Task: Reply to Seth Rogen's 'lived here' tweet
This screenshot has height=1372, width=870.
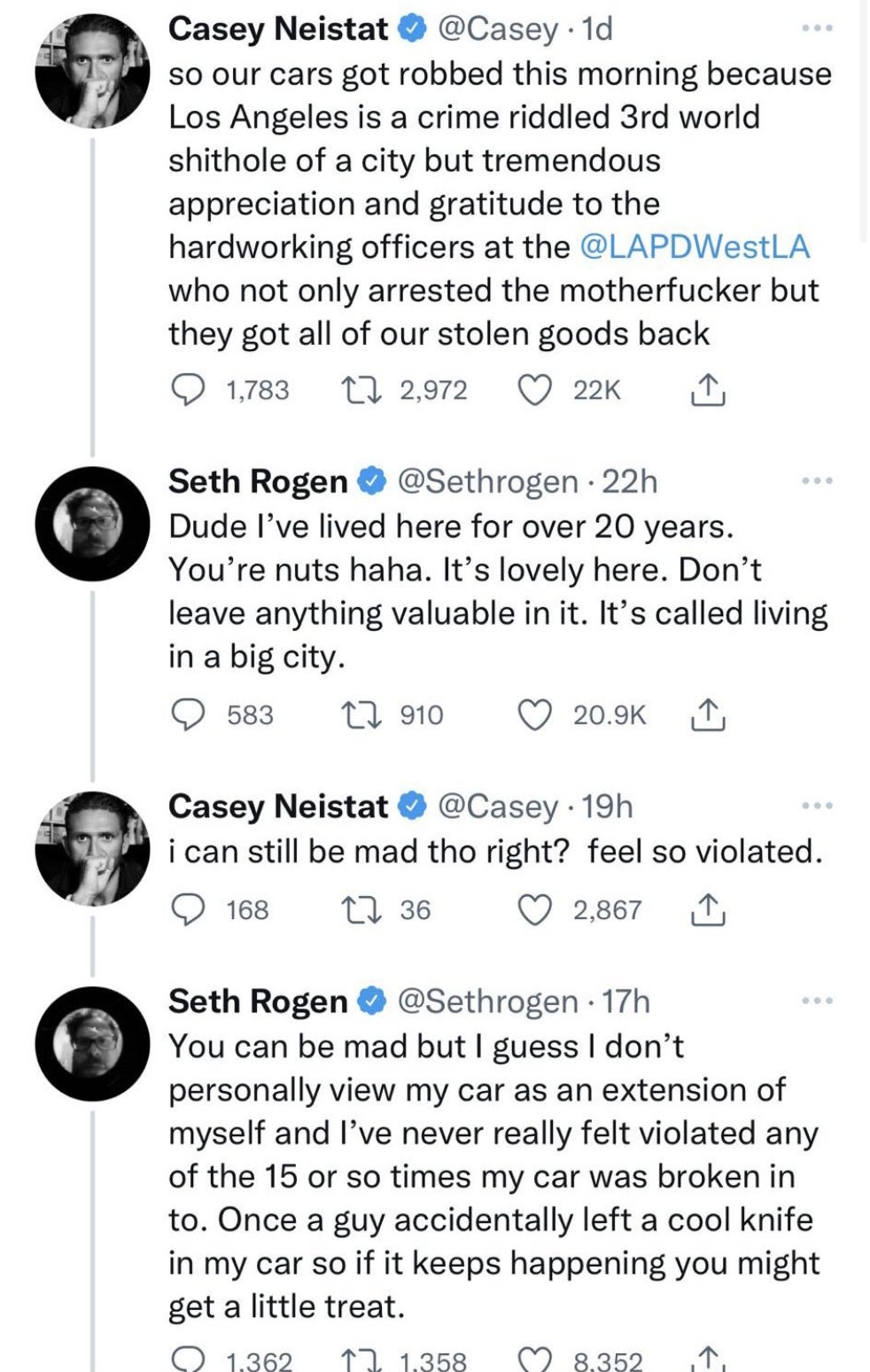Action: tap(186, 714)
